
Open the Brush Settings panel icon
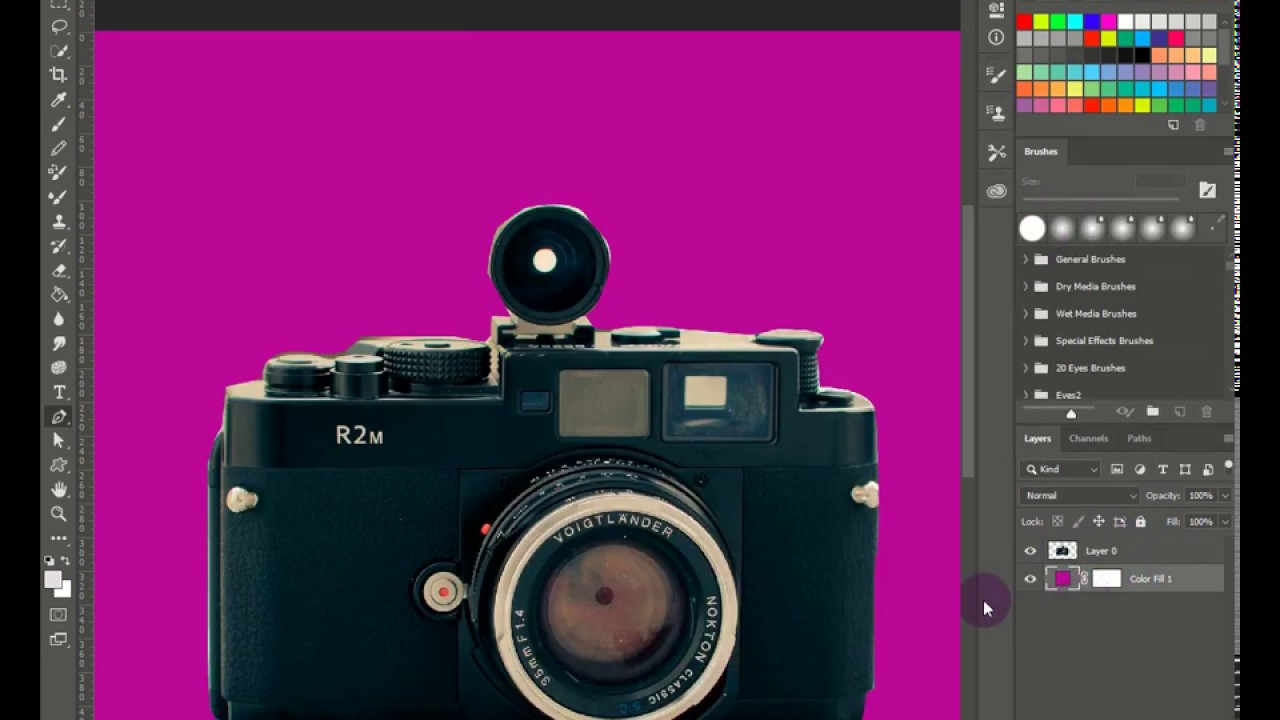click(x=996, y=75)
